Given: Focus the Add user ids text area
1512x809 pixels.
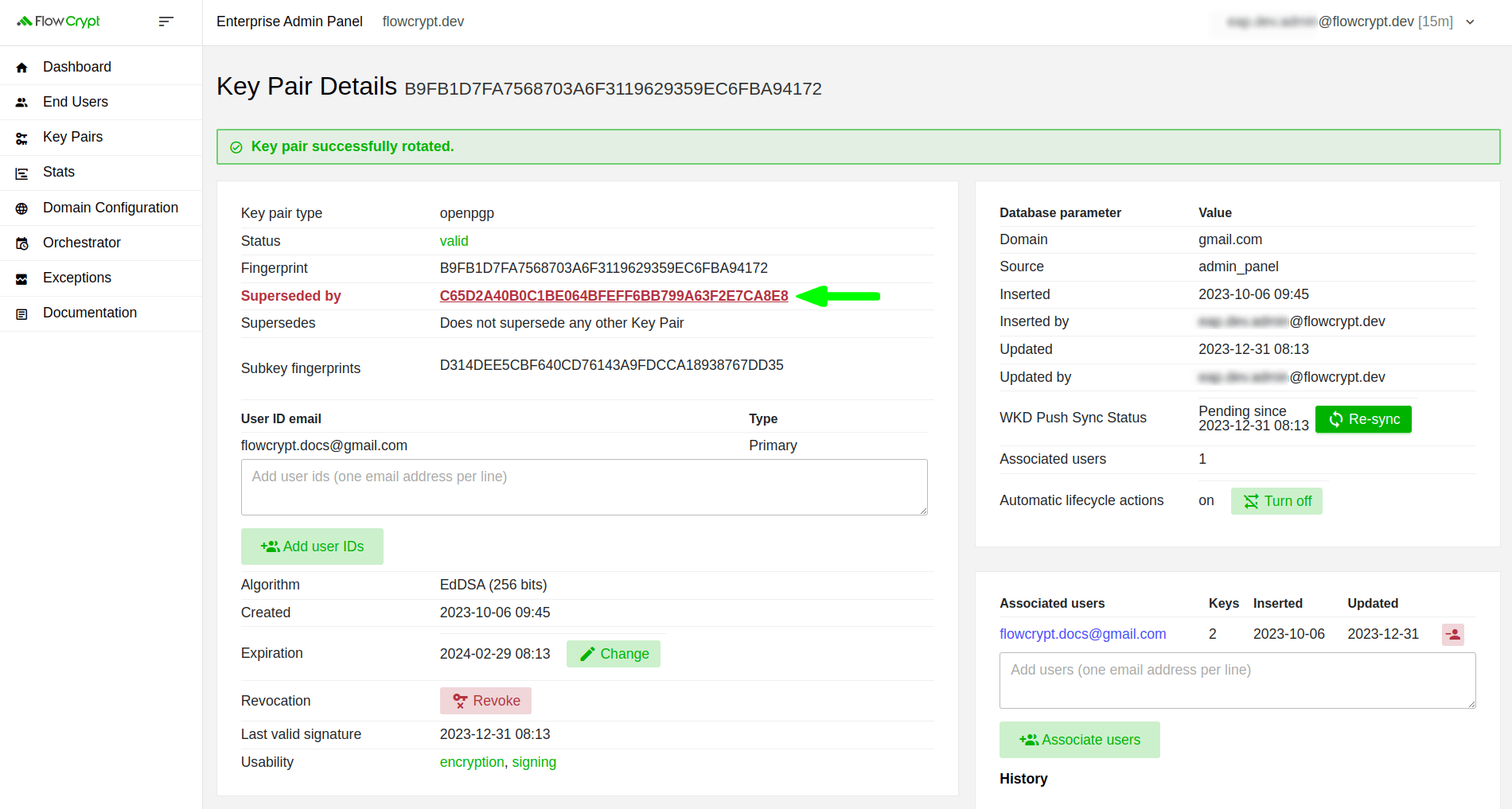Looking at the screenshot, I should coord(584,487).
